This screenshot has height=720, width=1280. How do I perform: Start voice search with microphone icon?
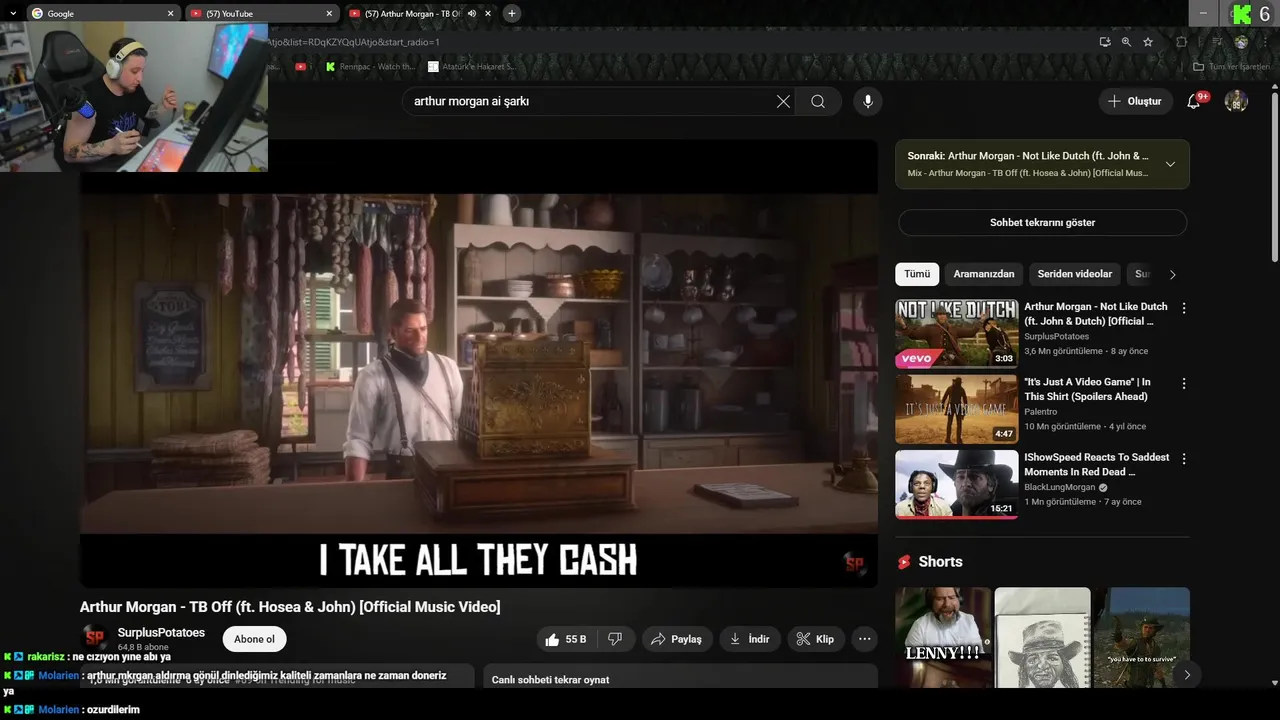point(868,101)
